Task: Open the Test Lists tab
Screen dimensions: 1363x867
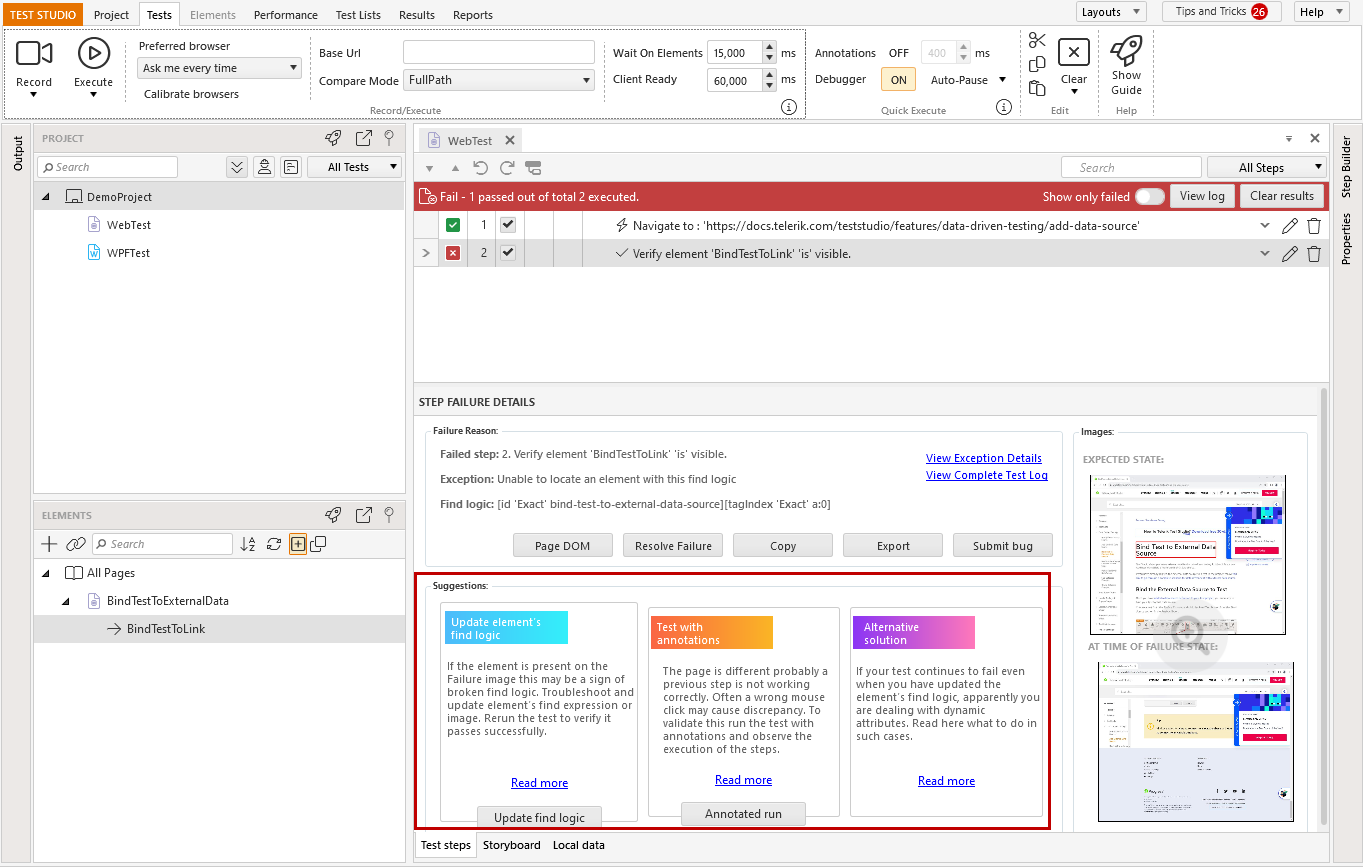Action: 358,14
